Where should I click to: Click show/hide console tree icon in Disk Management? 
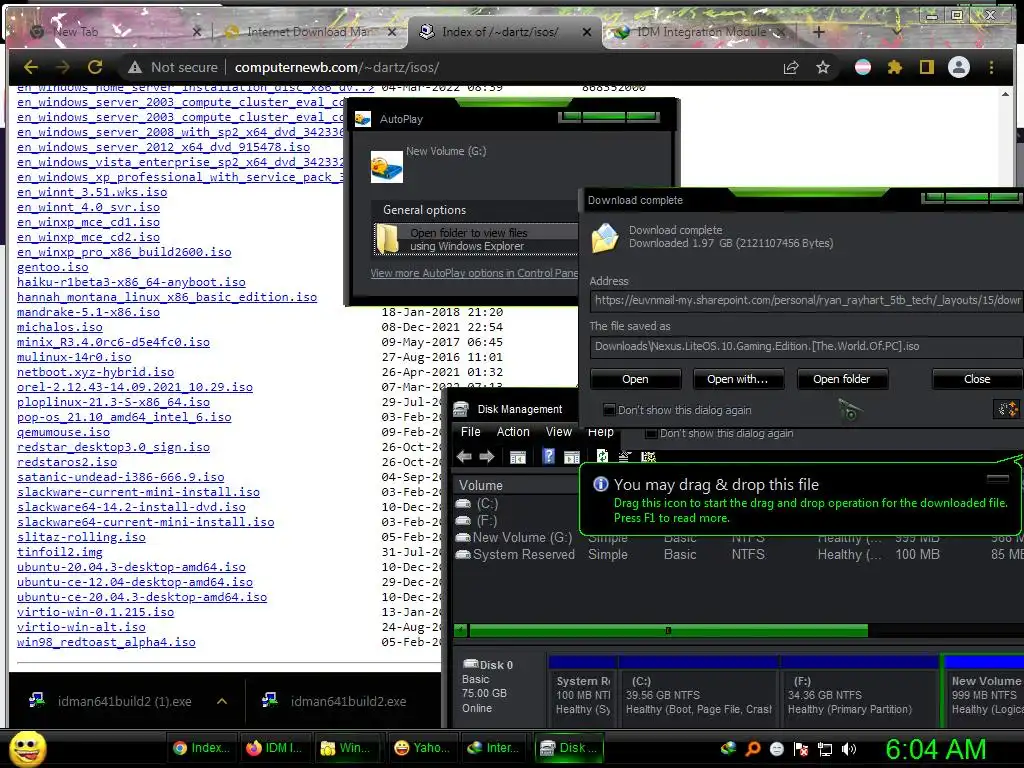[518, 457]
